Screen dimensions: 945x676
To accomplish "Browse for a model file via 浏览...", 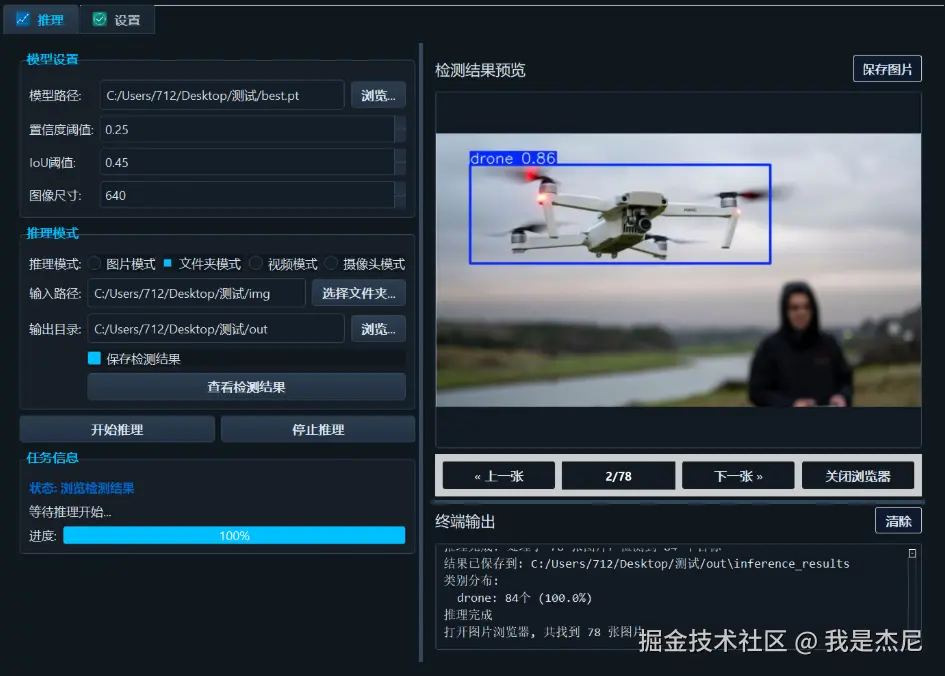I will point(378,95).
